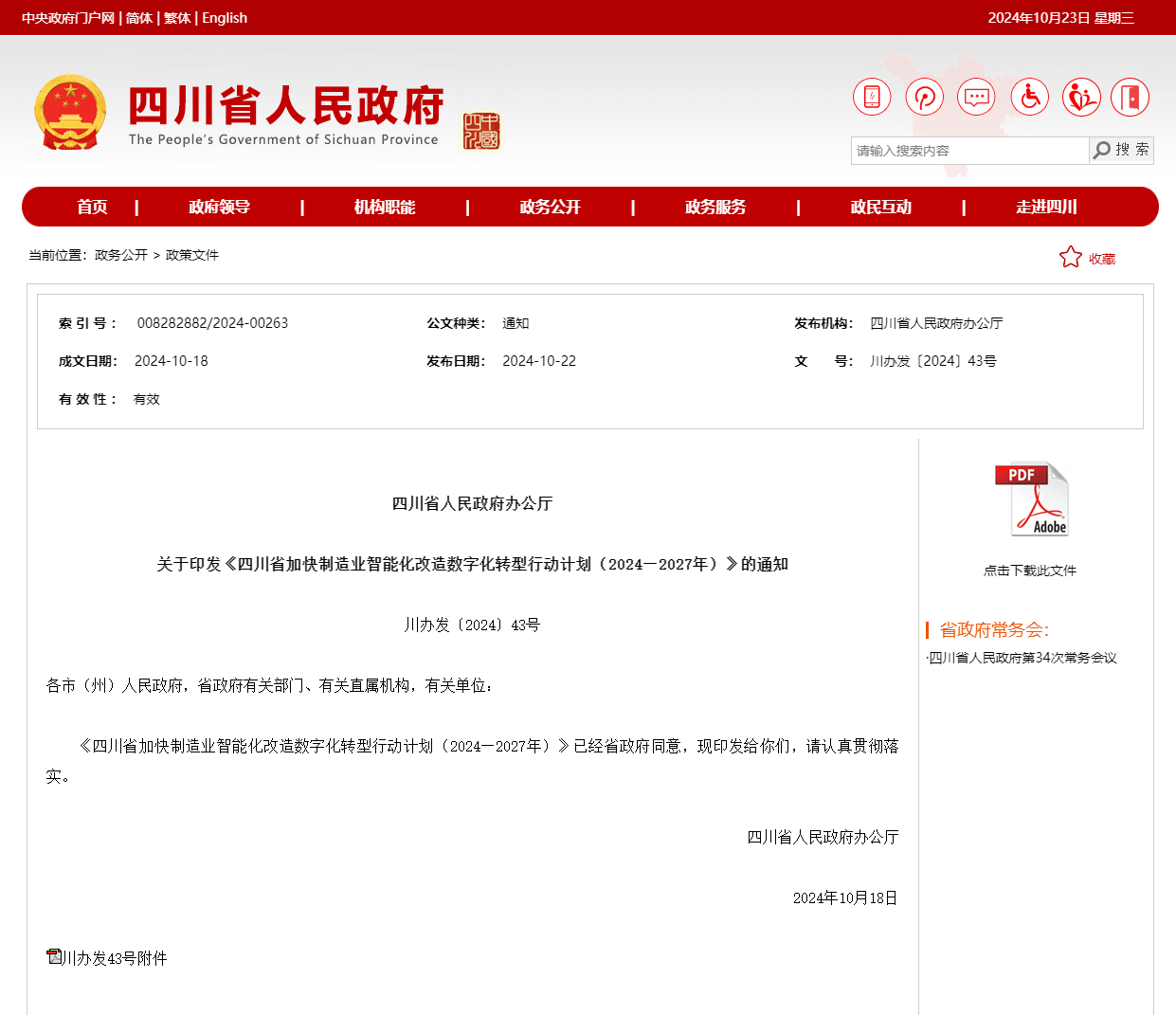This screenshot has height=1015, width=1176.
Task: Click the star 收藏 favorite icon
Action: tap(1071, 258)
